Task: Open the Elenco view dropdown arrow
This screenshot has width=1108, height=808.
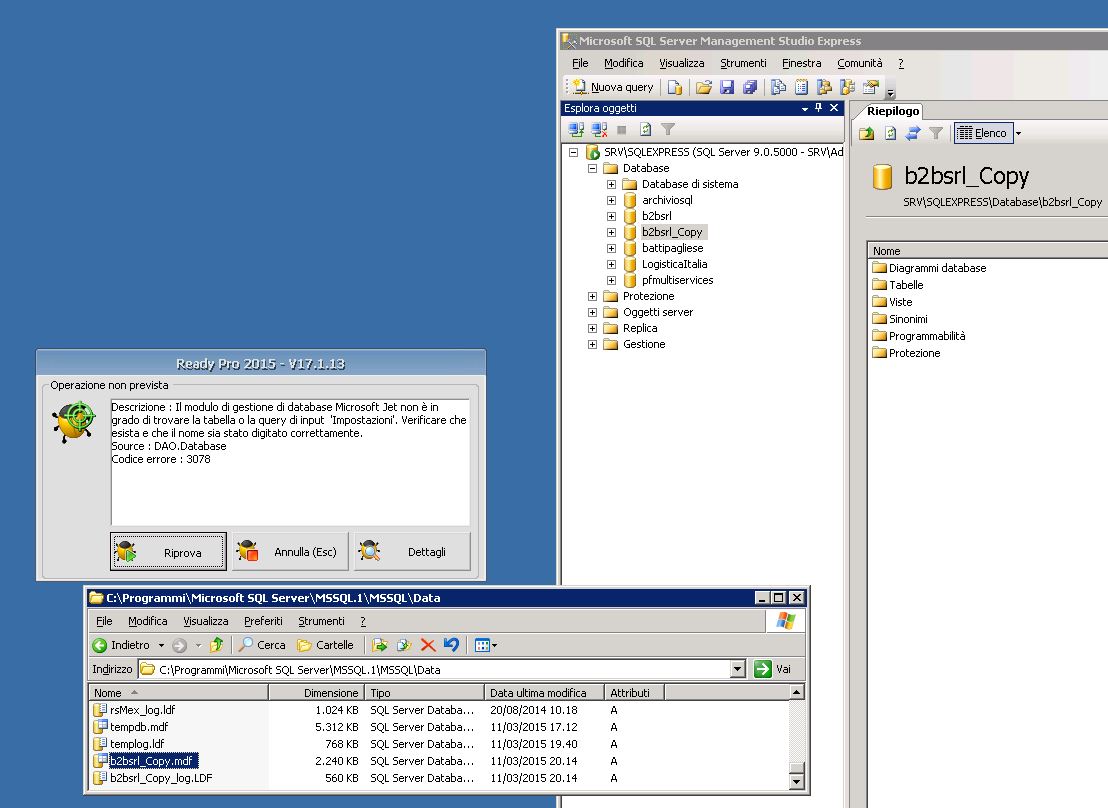Action: click(x=1018, y=133)
